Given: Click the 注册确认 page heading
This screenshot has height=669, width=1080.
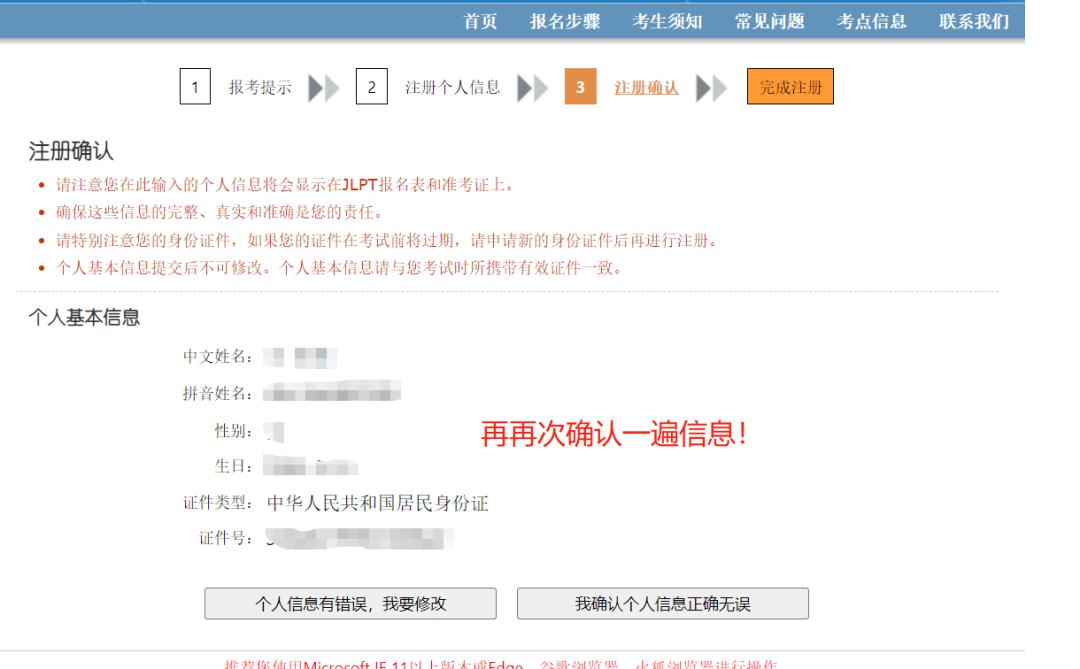Looking at the screenshot, I should pos(71,151).
